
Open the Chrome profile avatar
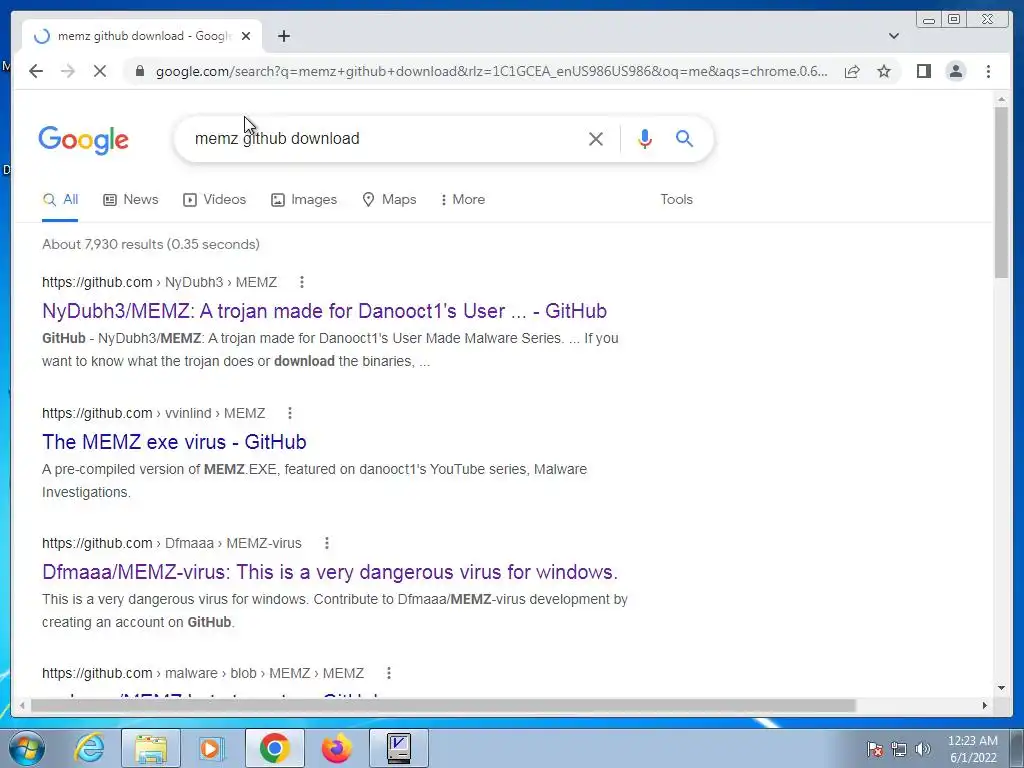tap(956, 71)
